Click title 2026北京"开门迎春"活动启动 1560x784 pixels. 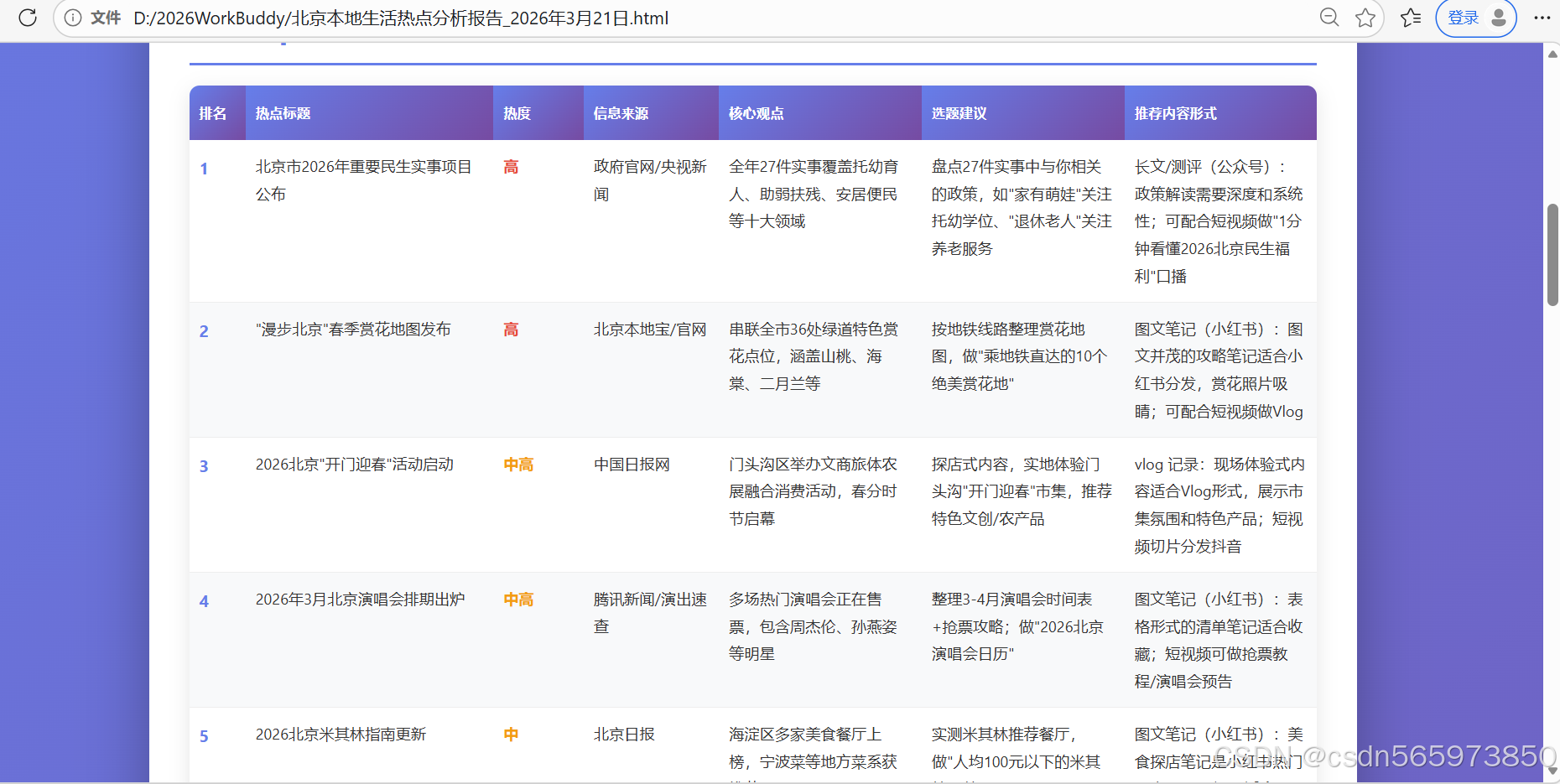(x=355, y=465)
